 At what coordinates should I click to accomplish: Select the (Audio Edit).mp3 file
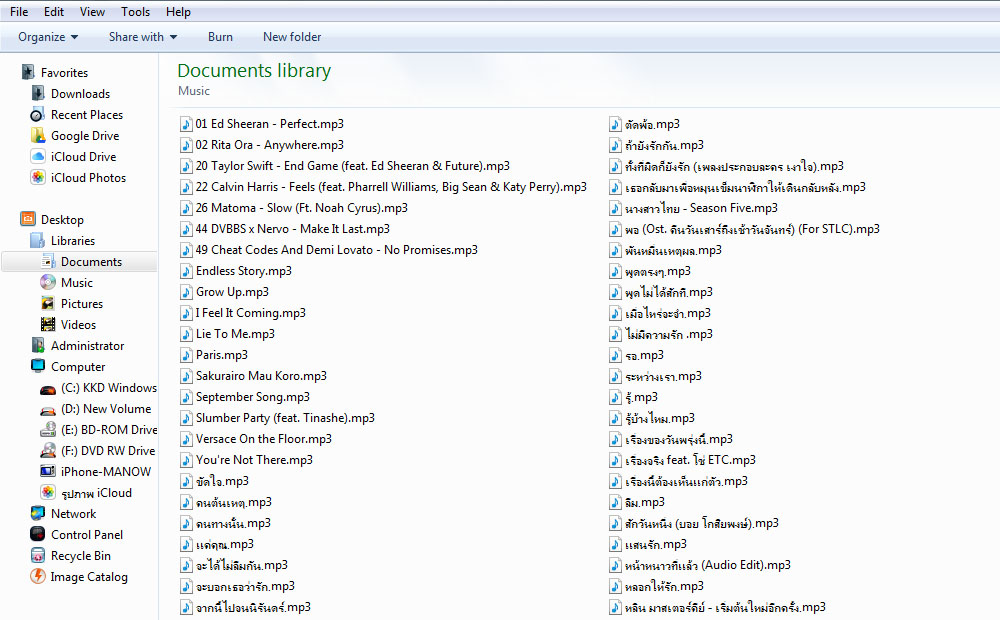tap(700, 565)
